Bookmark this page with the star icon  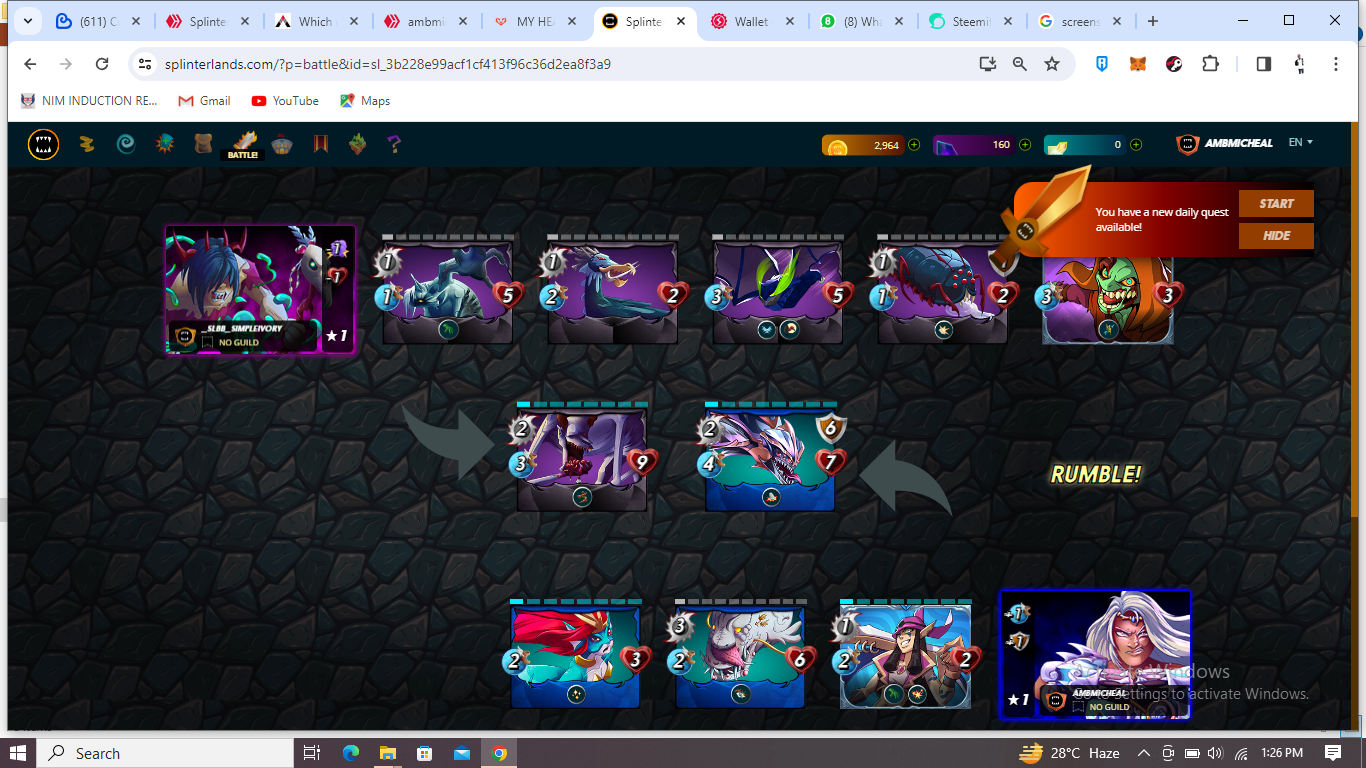1052,64
